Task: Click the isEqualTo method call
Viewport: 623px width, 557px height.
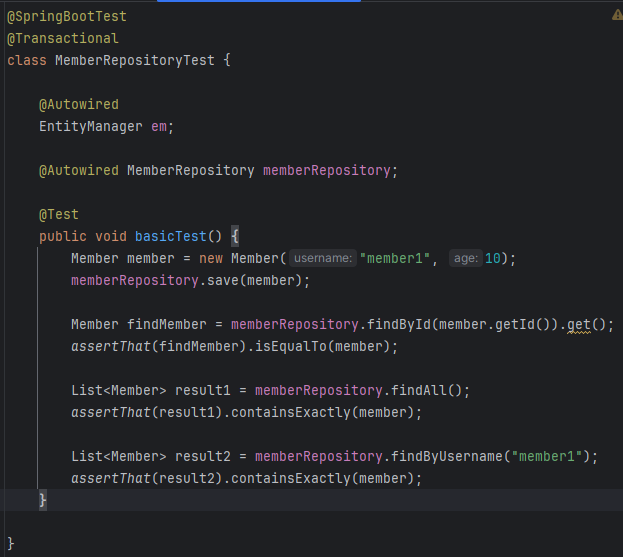Action: pos(291,346)
